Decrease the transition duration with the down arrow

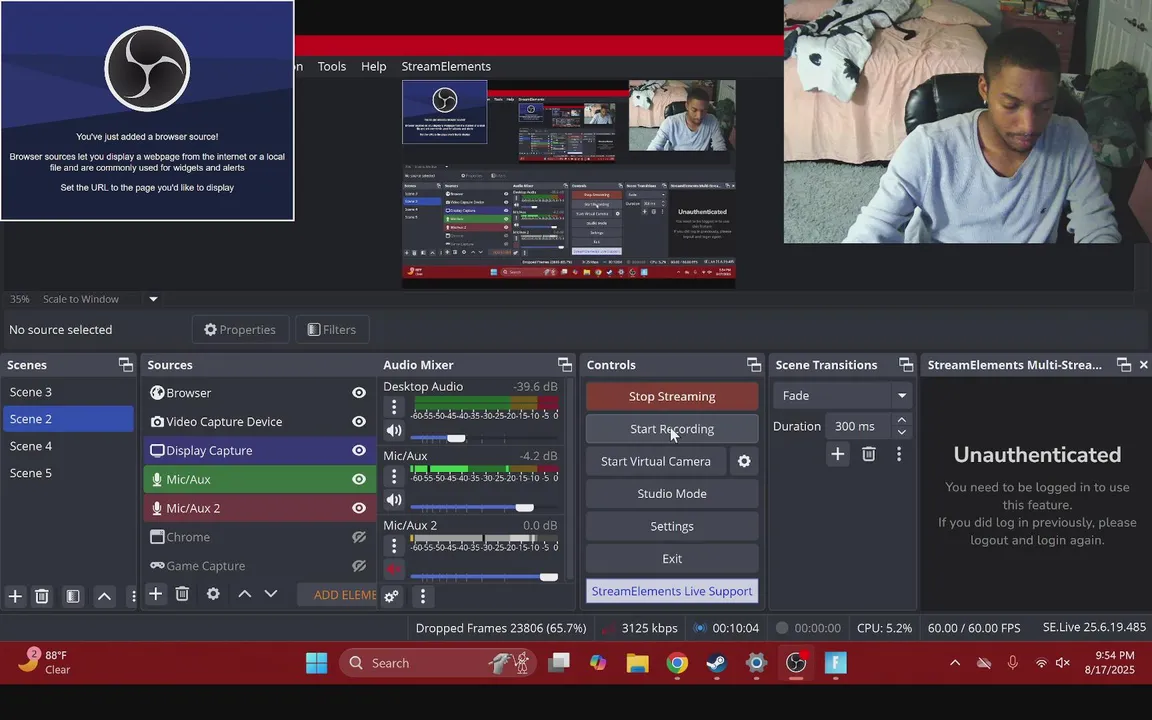click(x=901, y=432)
